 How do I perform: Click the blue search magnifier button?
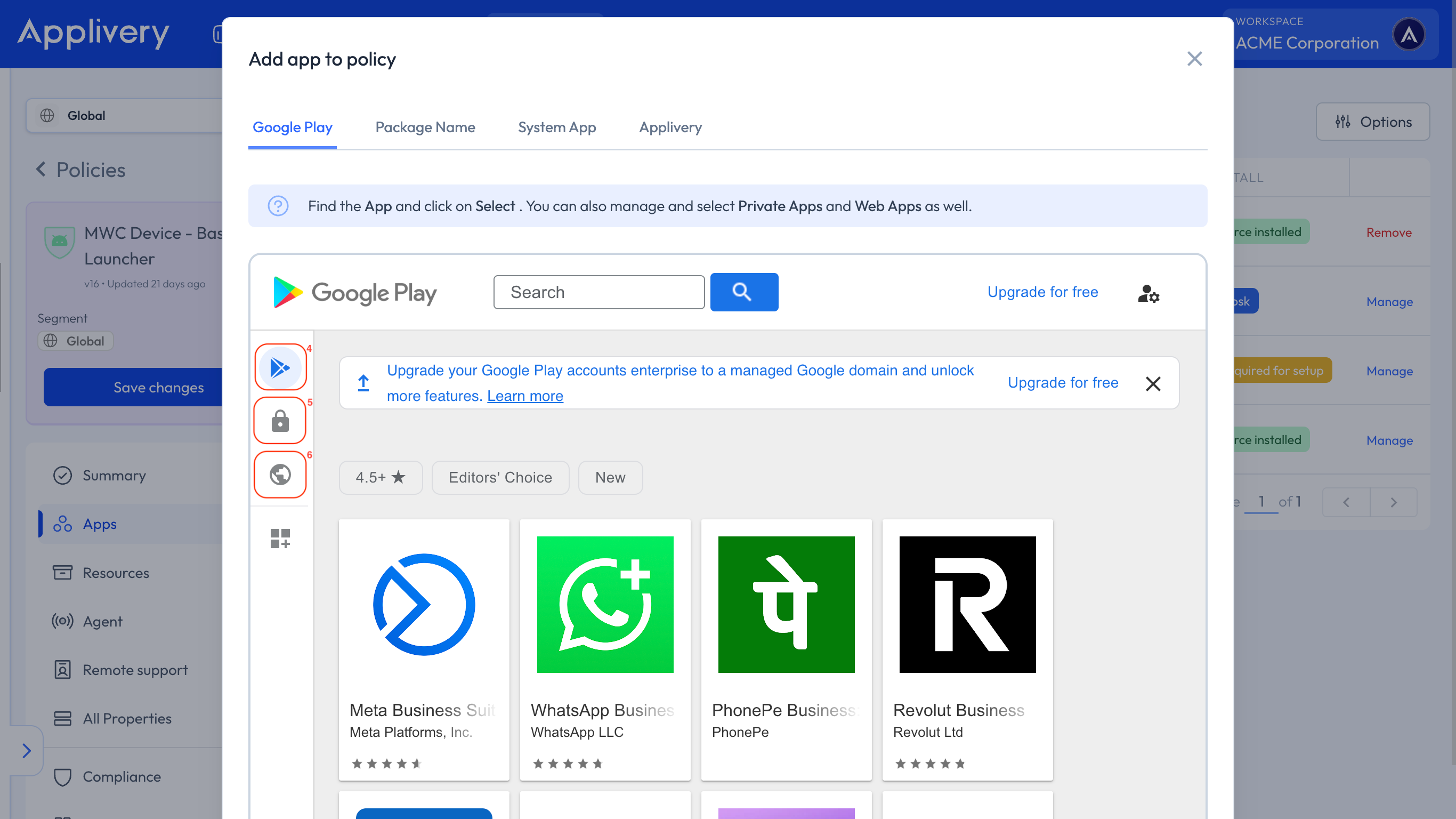(x=744, y=292)
